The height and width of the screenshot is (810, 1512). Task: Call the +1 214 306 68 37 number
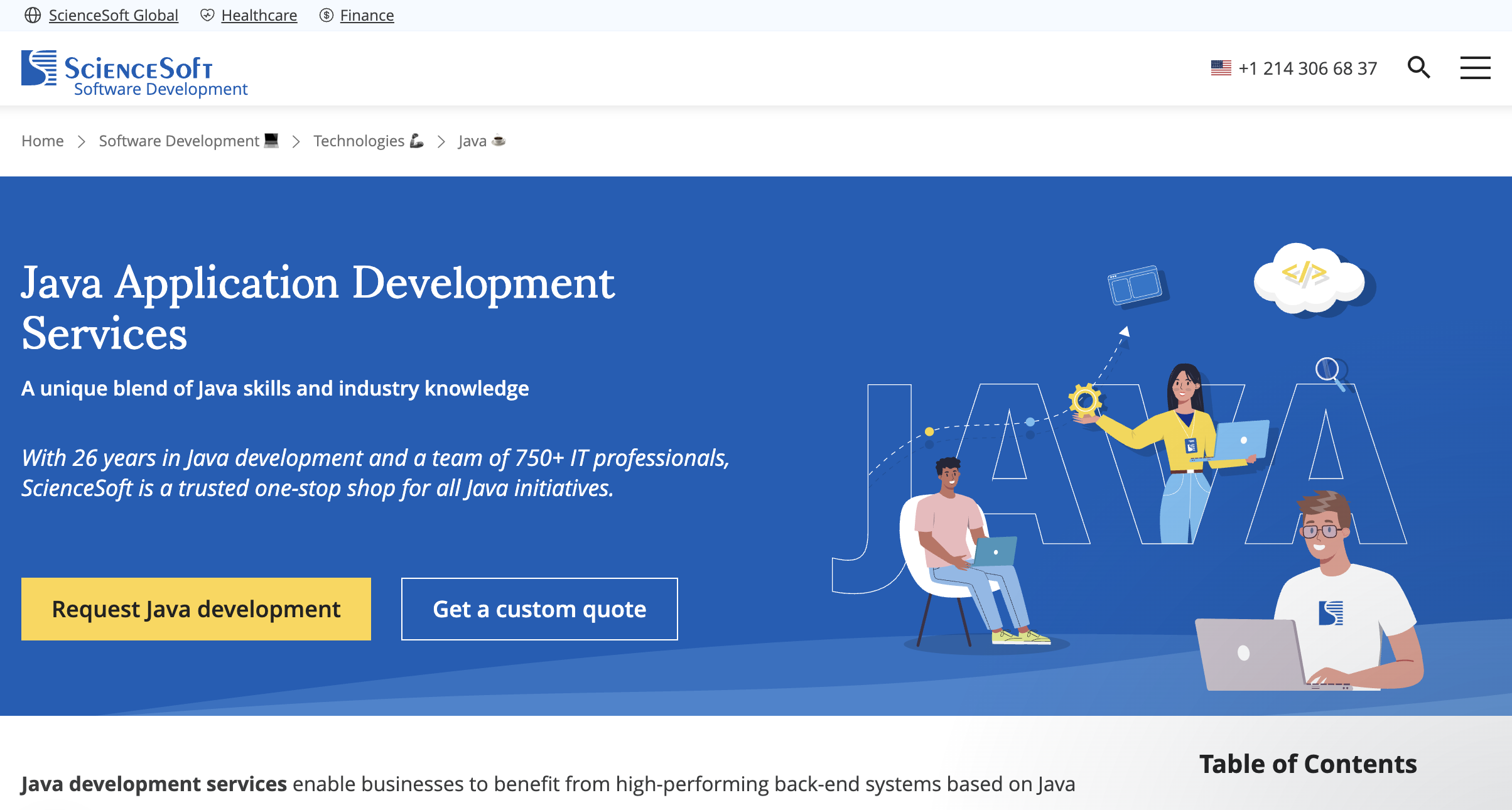tap(1308, 68)
